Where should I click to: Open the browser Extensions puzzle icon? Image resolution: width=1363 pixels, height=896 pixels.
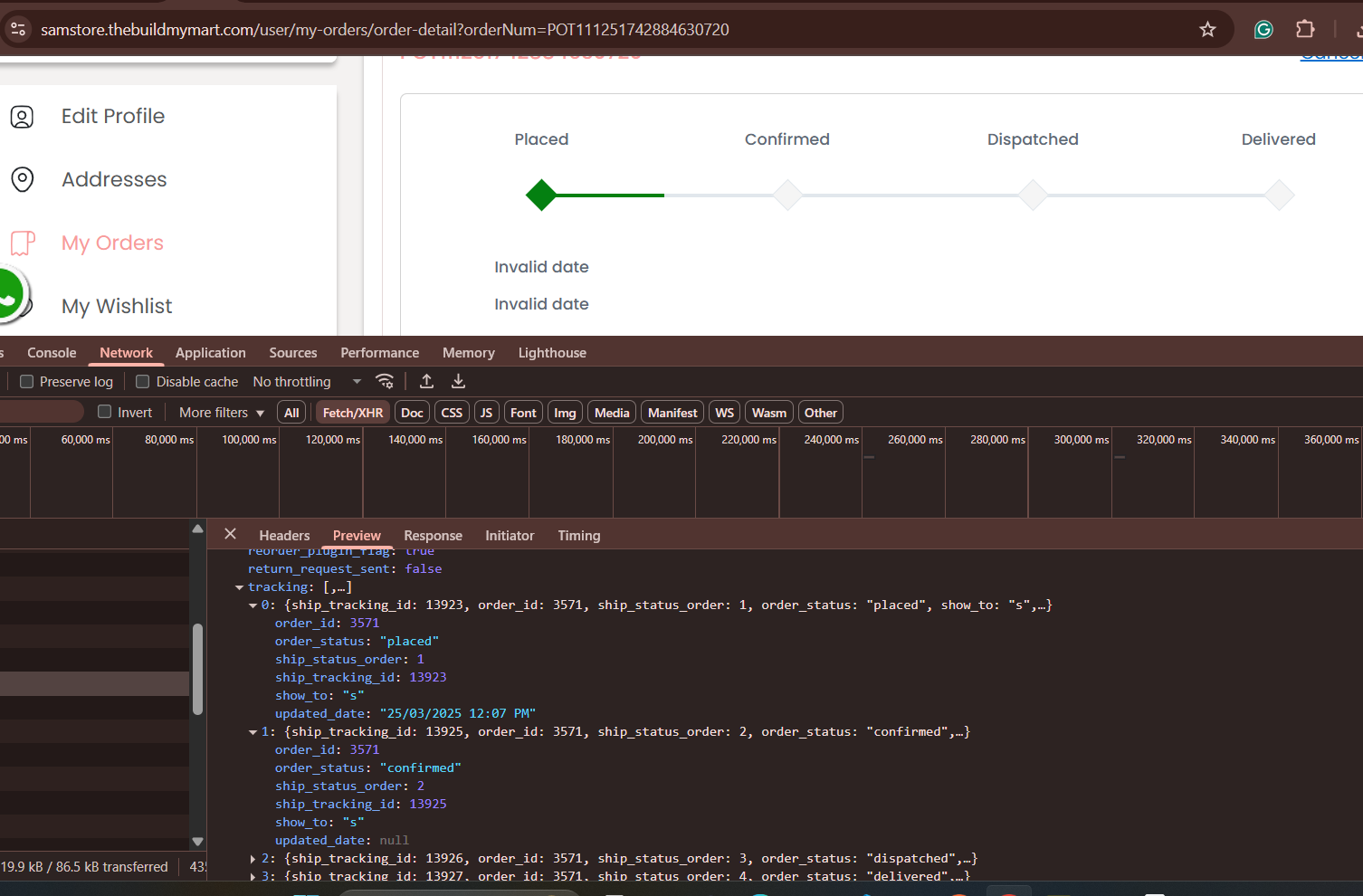pos(1305,29)
